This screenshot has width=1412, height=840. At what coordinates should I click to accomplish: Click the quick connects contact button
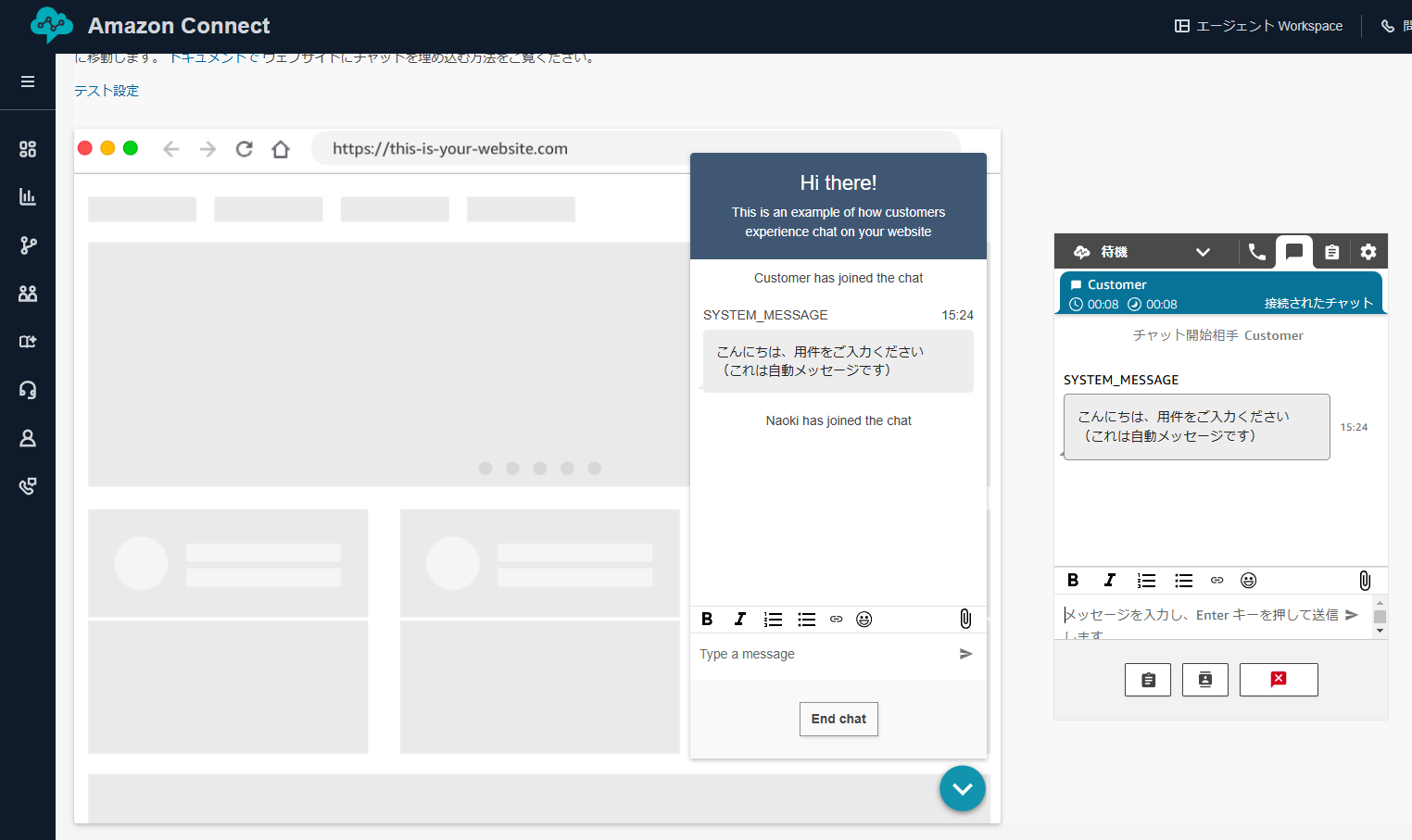(x=1205, y=680)
